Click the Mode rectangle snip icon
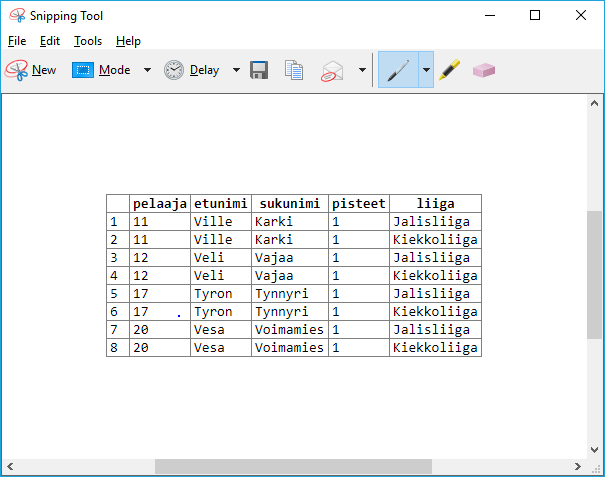Screen dimensions: 605x477 [83, 70]
